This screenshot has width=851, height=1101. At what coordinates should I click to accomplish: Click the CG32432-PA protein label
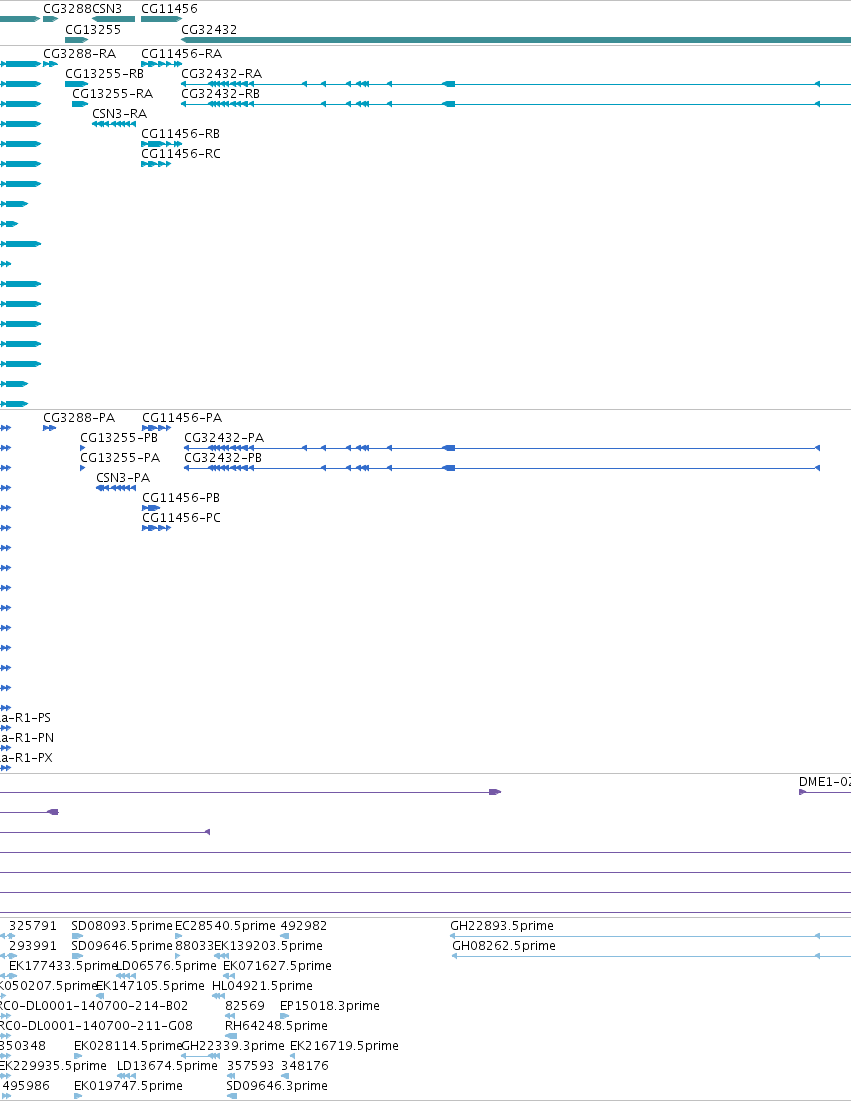pyautogui.click(x=224, y=438)
